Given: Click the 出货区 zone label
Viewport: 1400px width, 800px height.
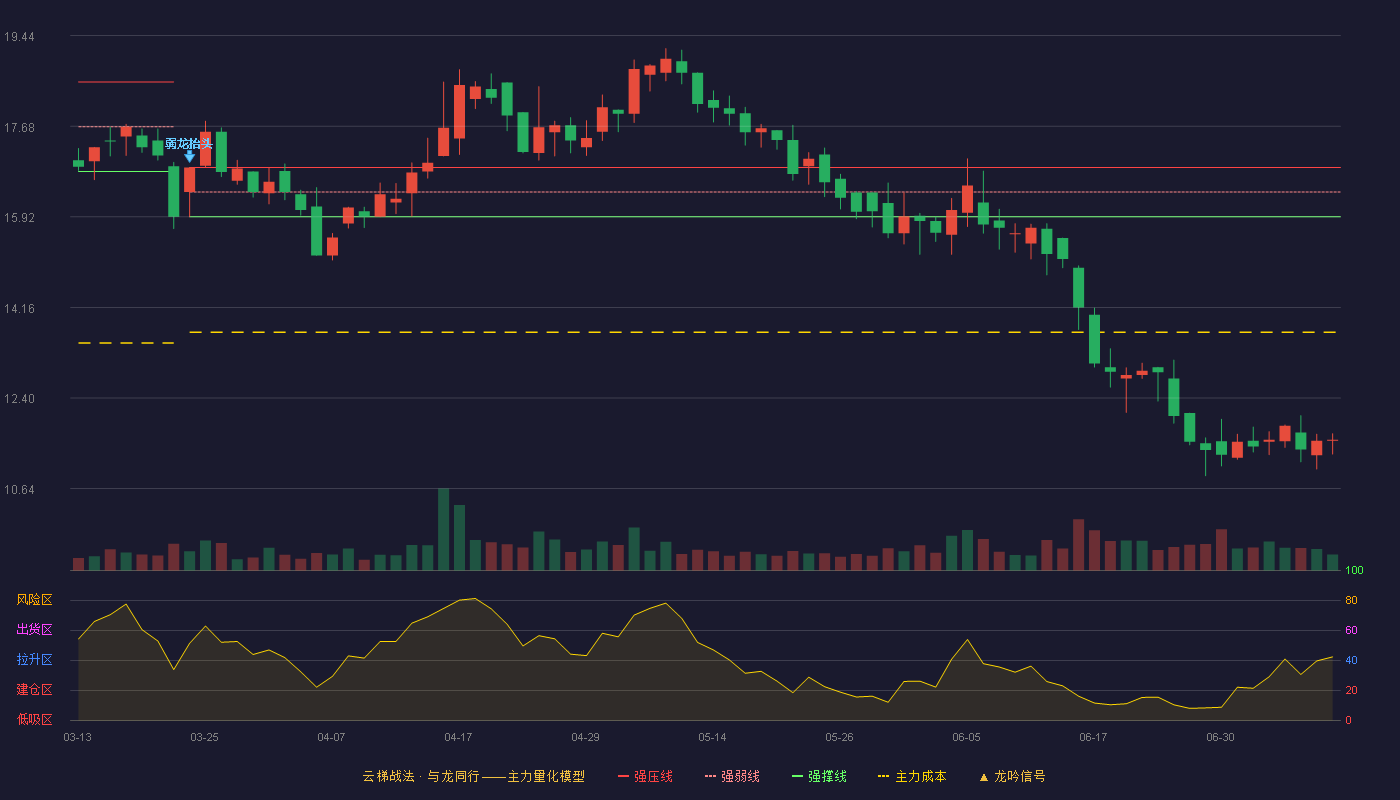Looking at the screenshot, I should pos(34,630).
